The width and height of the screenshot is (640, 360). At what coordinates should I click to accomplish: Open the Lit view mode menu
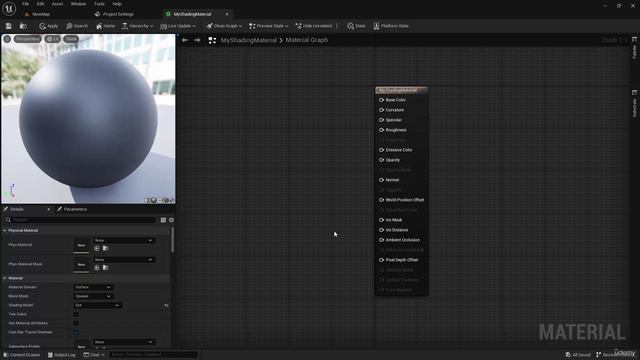coord(52,39)
